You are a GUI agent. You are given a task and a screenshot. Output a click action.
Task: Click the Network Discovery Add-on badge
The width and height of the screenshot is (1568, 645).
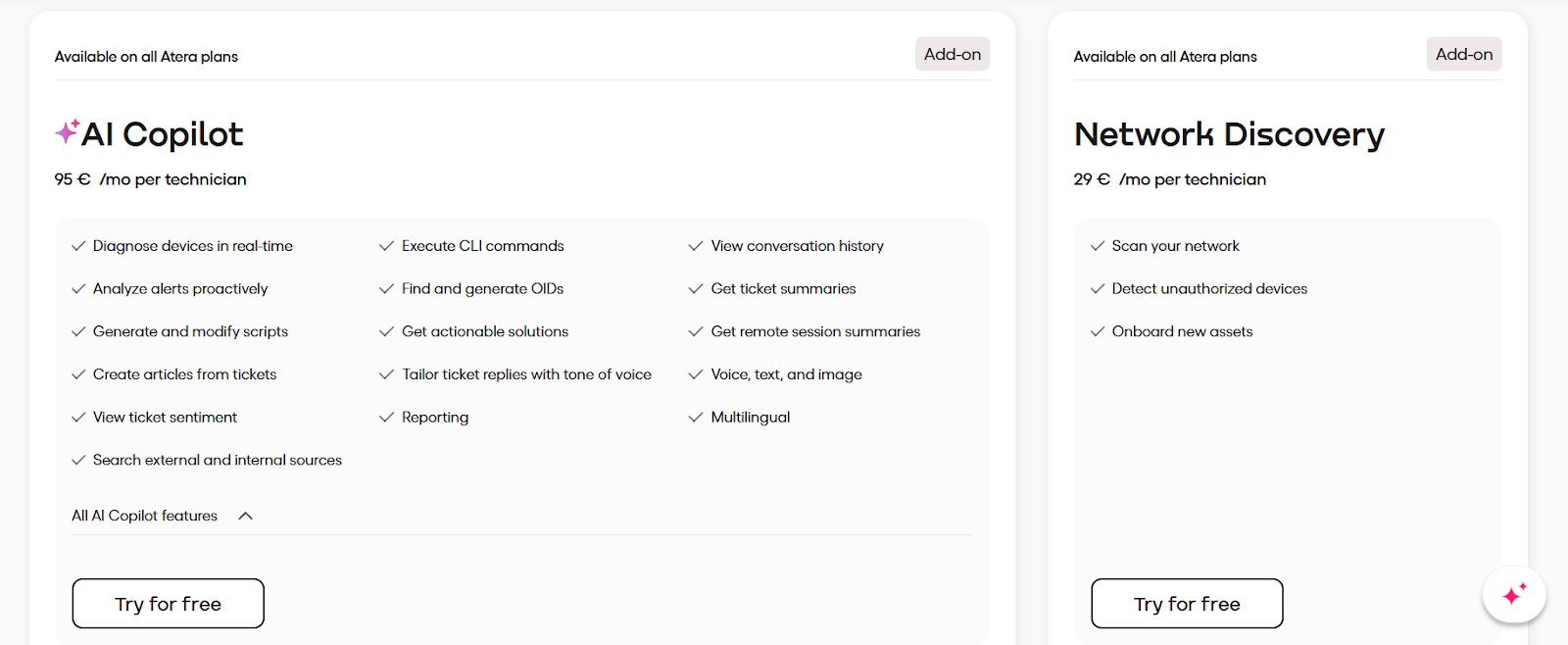click(x=1464, y=54)
